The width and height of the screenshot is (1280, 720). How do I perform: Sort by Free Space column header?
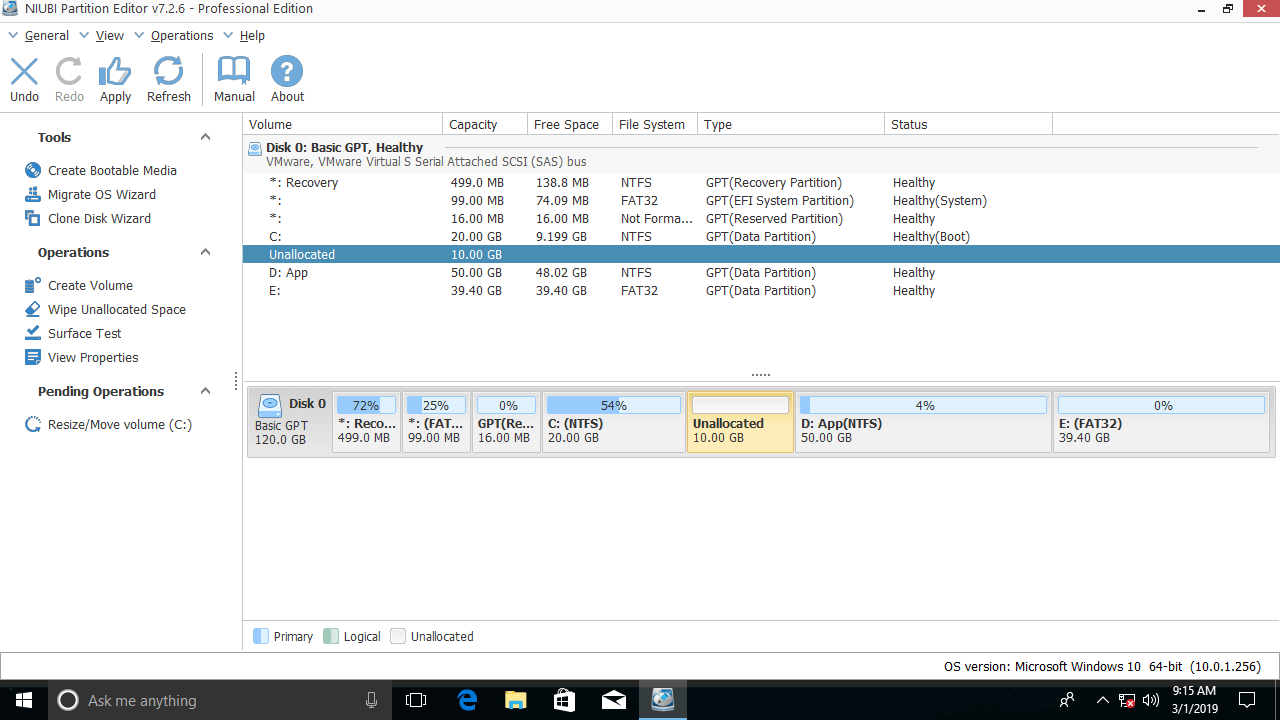(566, 125)
